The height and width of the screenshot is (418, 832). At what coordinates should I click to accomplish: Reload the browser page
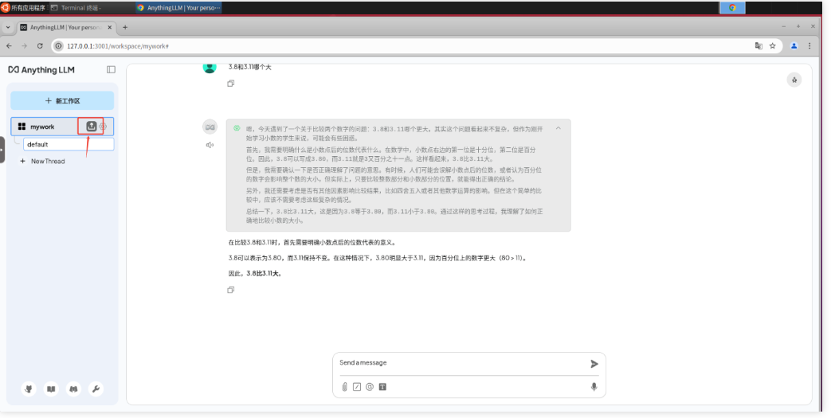[x=40, y=46]
